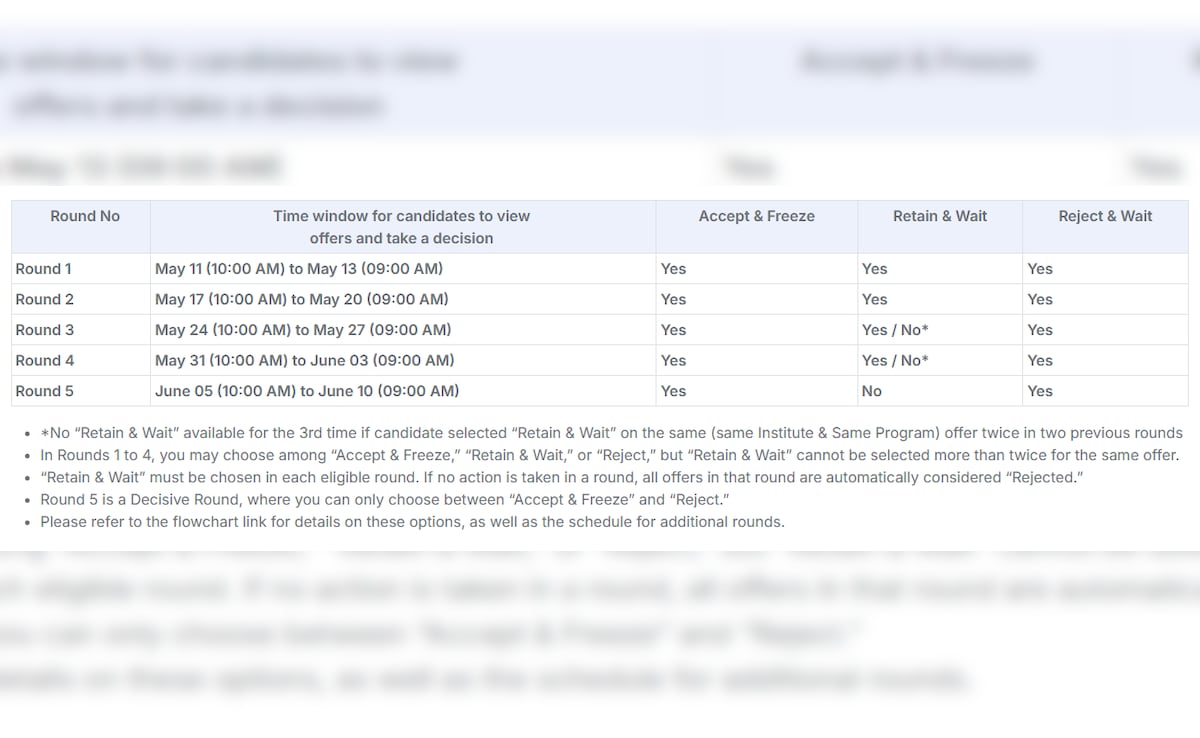Click the May 17 to May 20 time window
The height and width of the screenshot is (738, 1200).
[x=301, y=299]
